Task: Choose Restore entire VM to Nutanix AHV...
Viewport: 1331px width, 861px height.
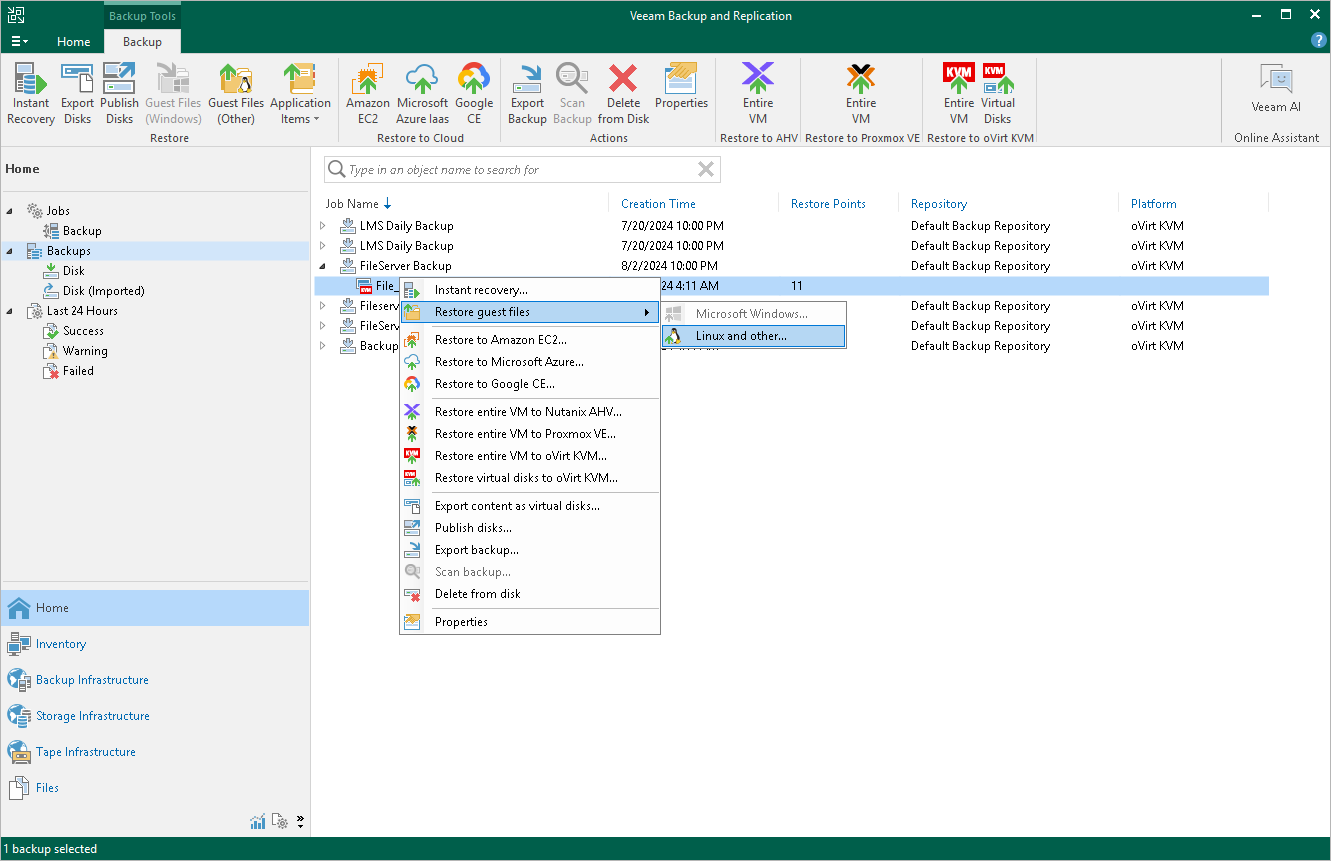Action: pos(530,412)
